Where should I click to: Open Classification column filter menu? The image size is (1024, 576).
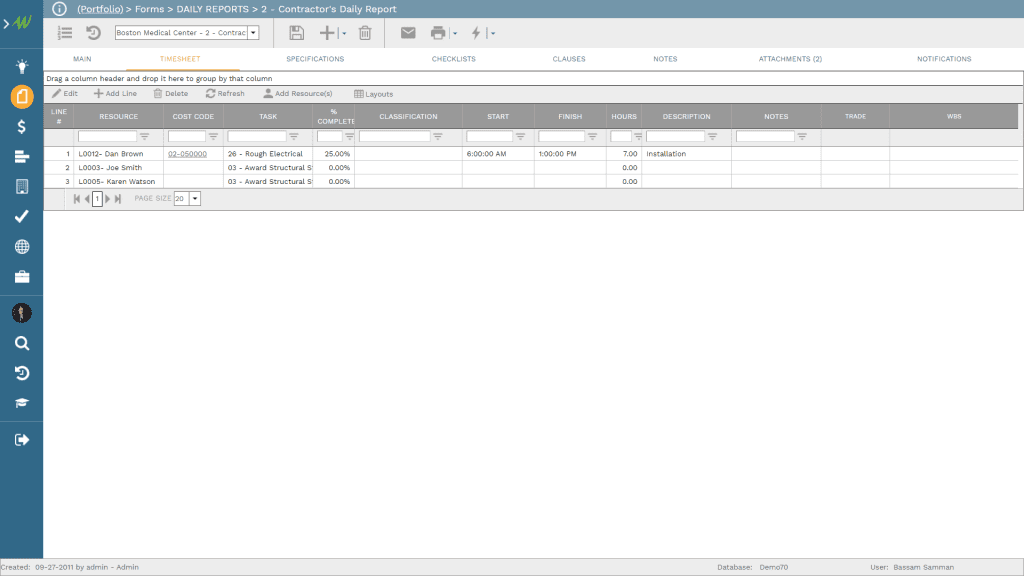click(438, 136)
